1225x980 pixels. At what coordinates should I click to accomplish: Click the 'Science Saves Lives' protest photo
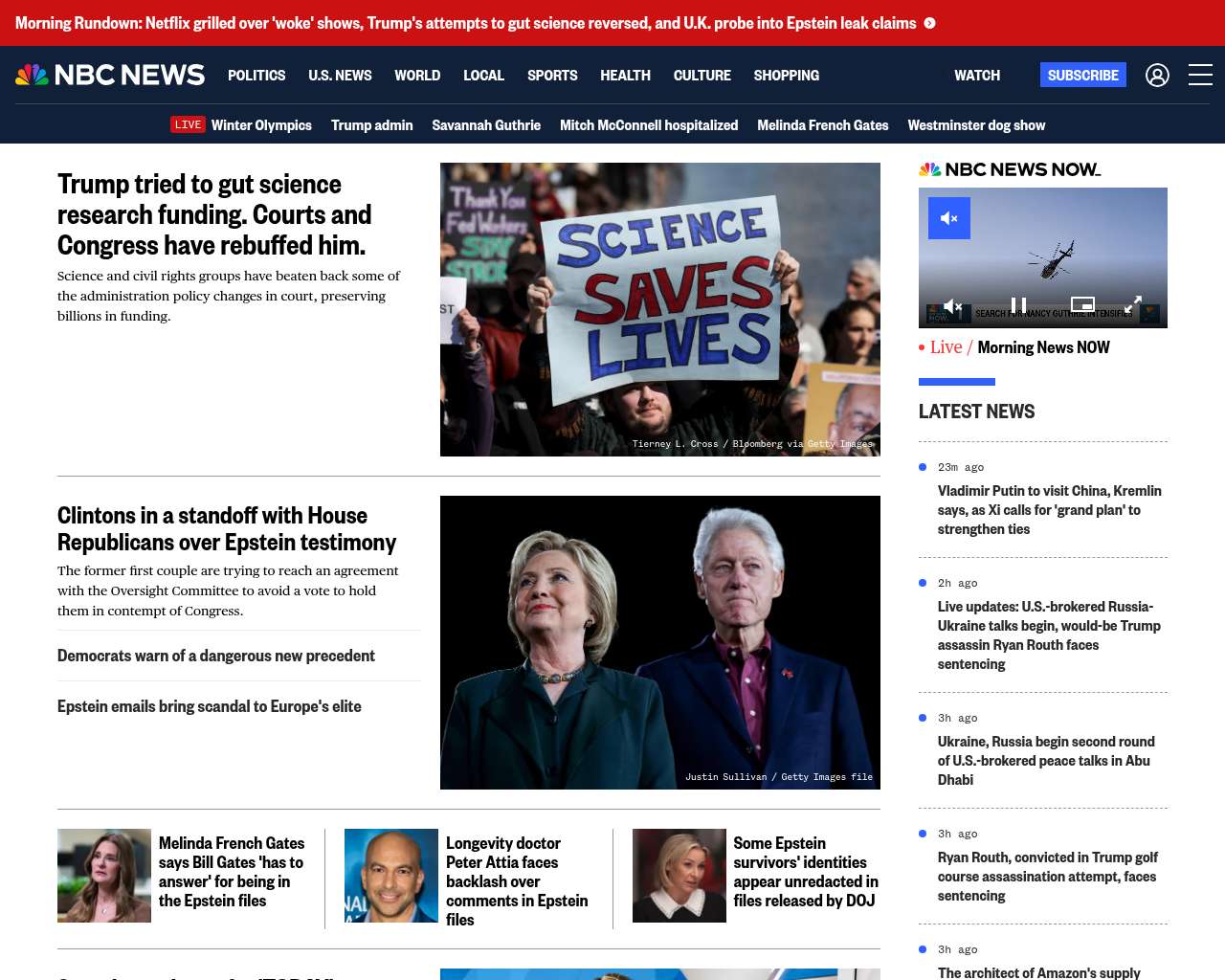point(660,309)
